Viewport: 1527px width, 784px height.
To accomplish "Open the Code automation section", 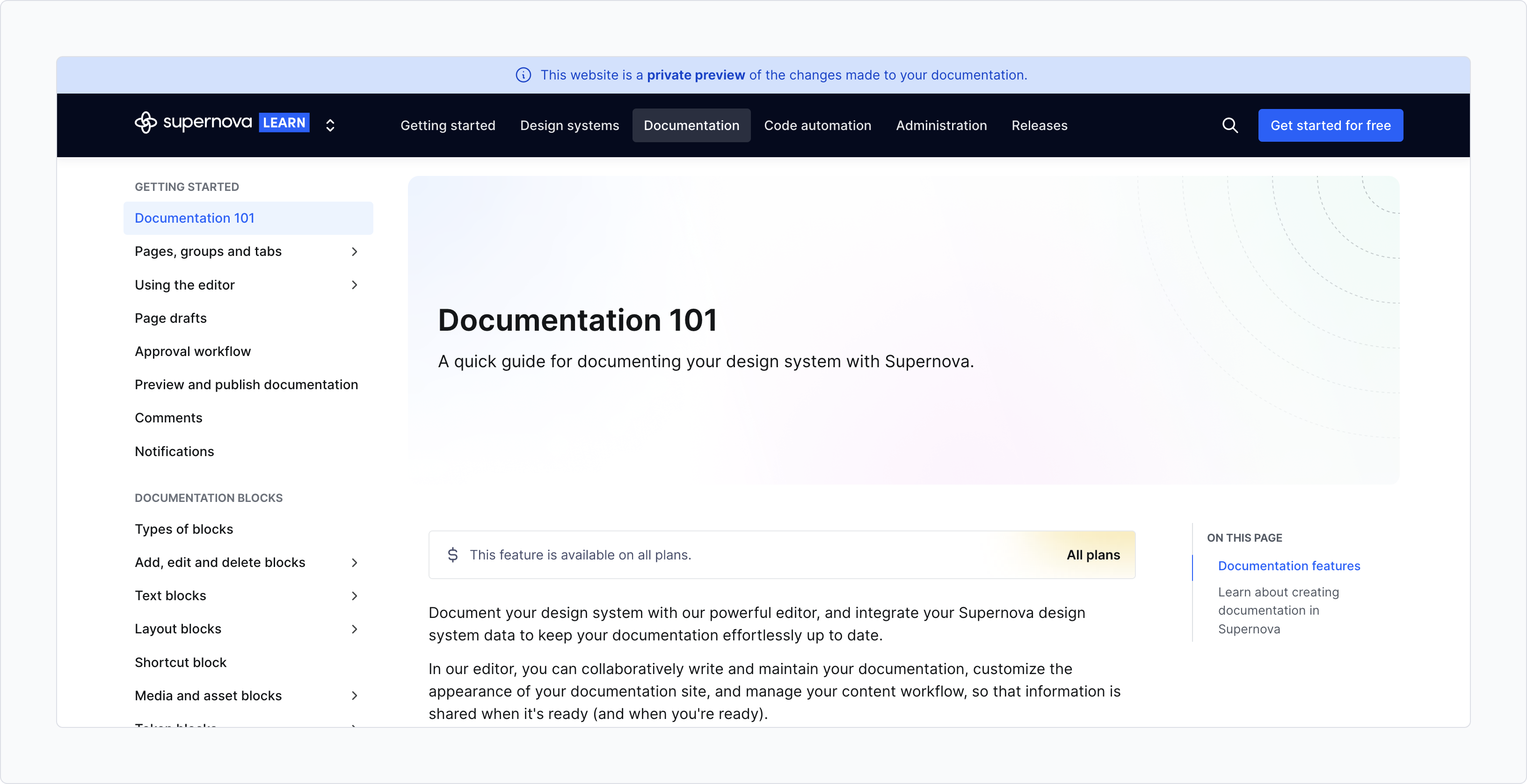I will click(817, 125).
